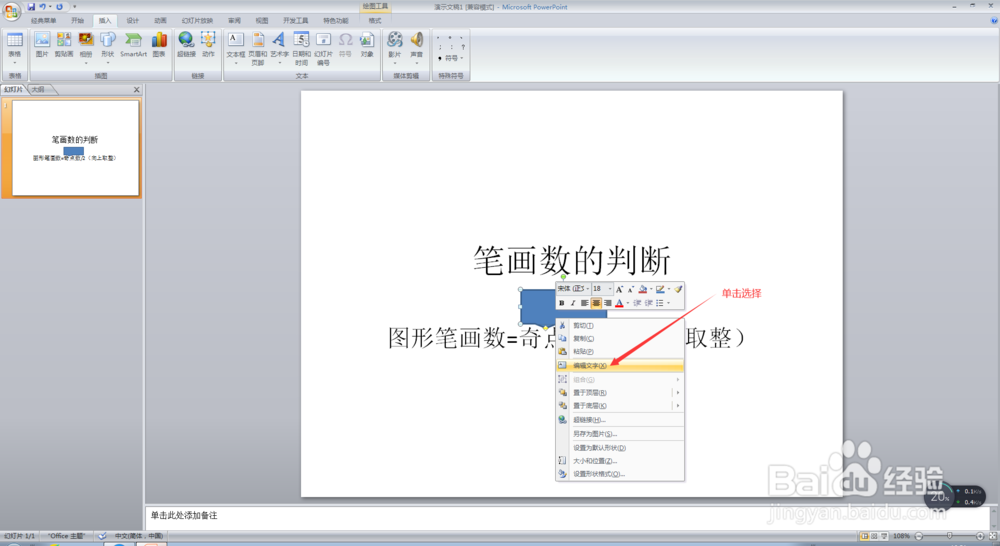The height and width of the screenshot is (546, 1000).
Task: Switch to outline (大纲) pane tab
Action: 38,89
